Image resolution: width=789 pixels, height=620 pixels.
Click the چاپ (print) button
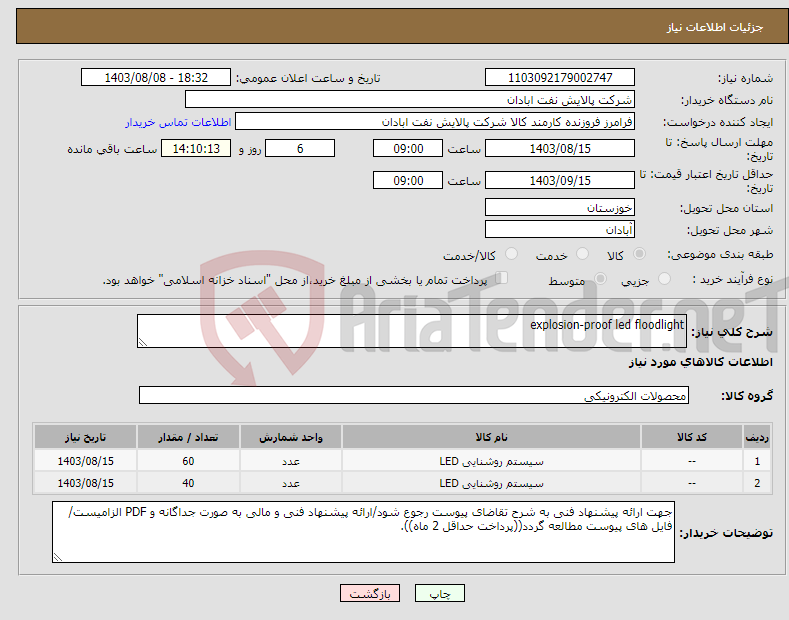439,593
